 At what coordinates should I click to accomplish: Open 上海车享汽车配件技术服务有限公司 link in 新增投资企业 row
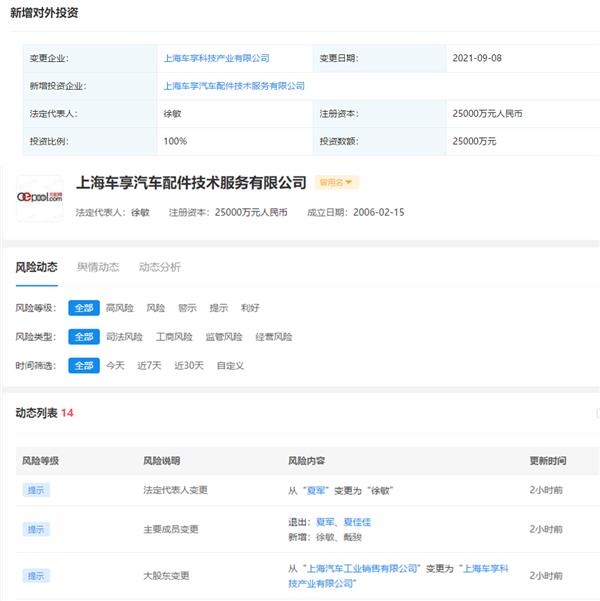pyautogui.click(x=234, y=86)
